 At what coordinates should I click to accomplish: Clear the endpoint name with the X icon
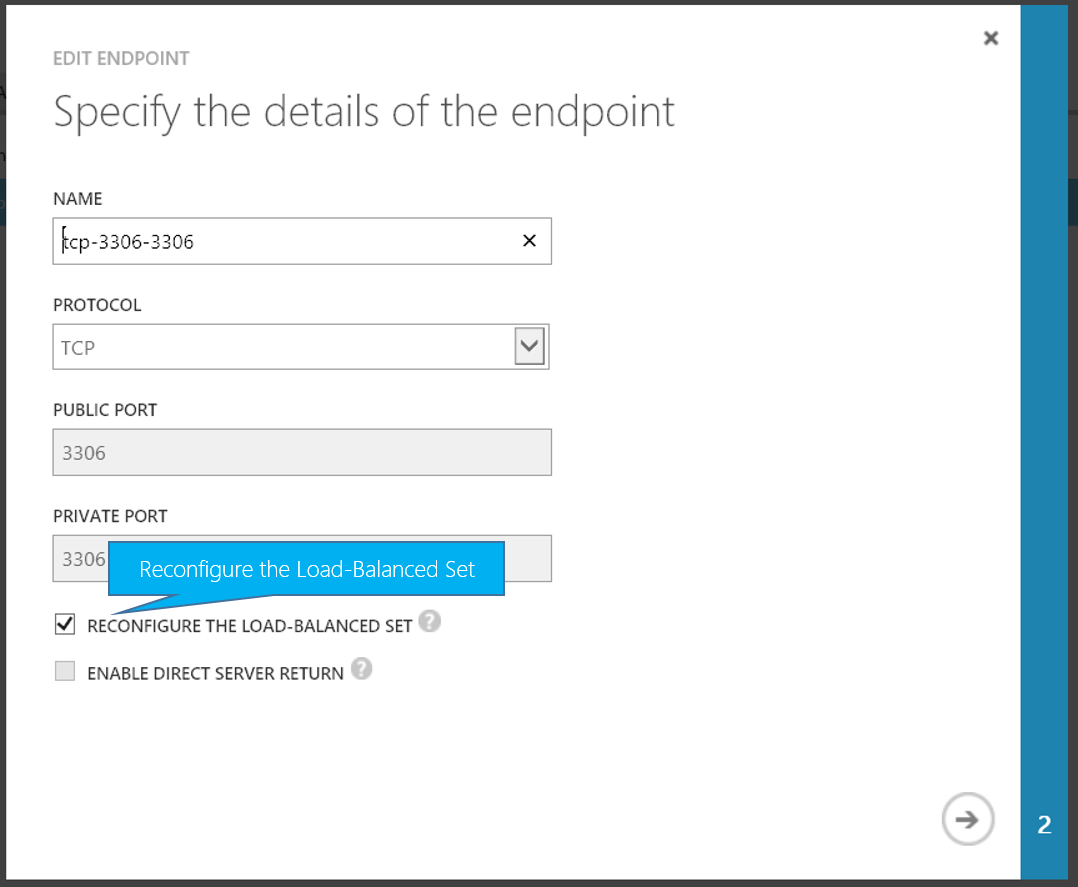(530, 241)
